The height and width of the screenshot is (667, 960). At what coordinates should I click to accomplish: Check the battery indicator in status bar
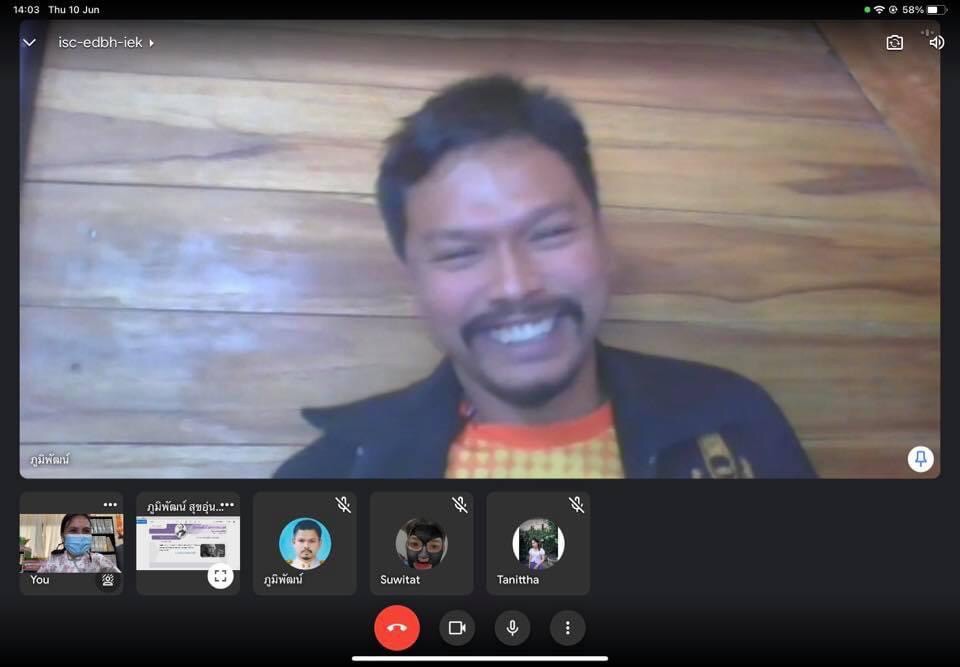tap(935, 9)
